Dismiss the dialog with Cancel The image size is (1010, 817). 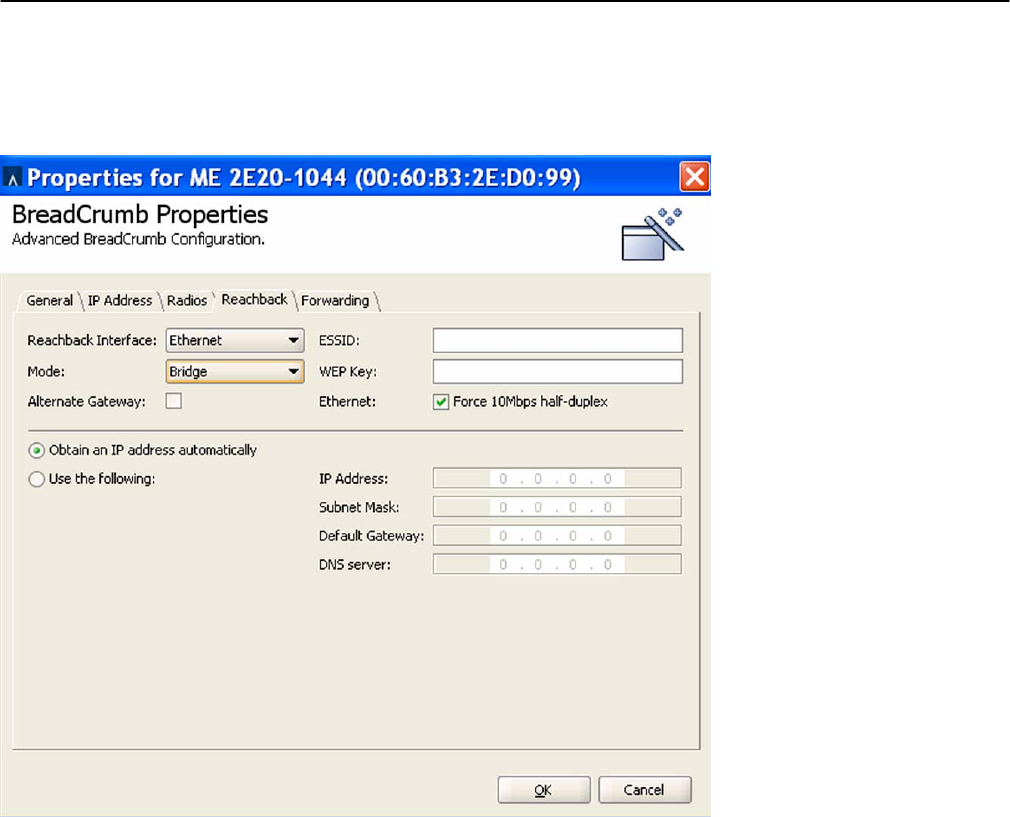[x=644, y=790]
